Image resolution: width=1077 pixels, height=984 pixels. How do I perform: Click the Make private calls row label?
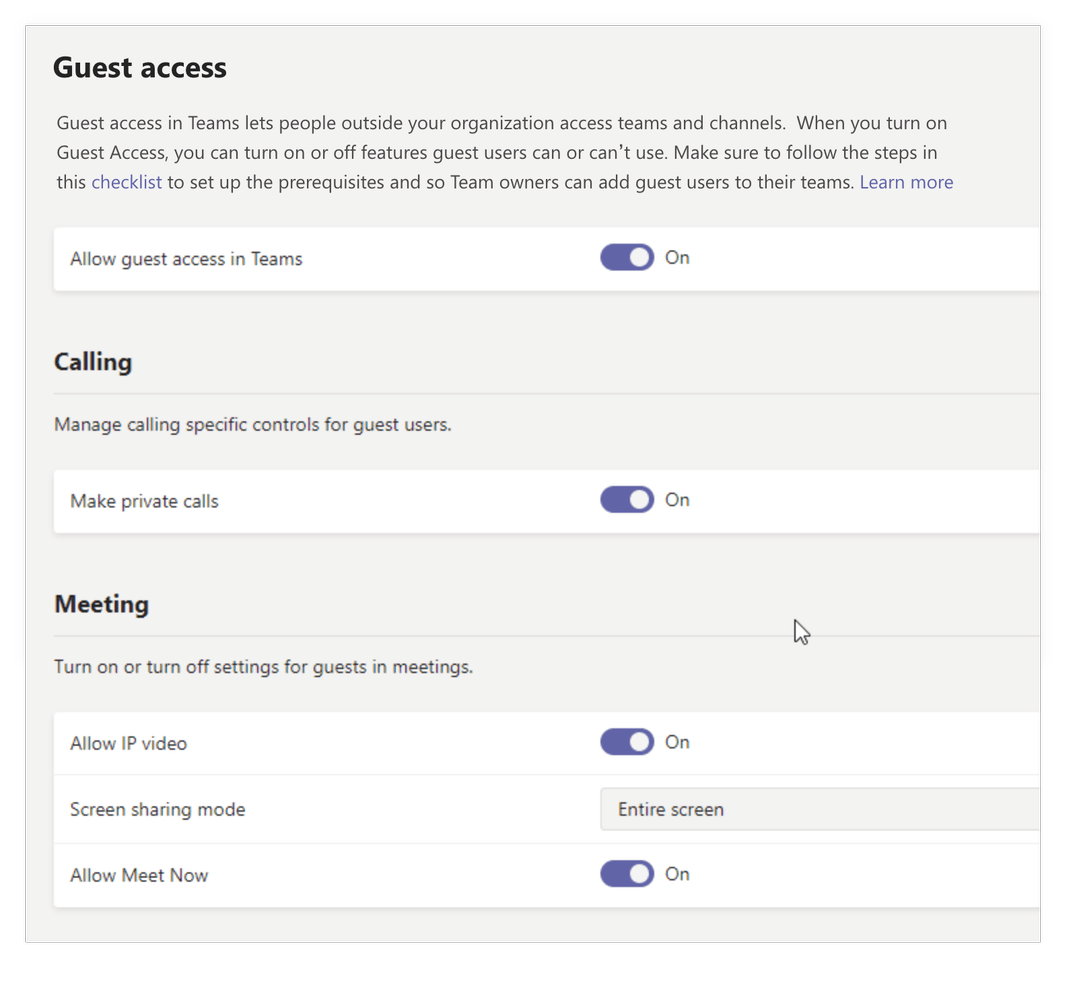pyautogui.click(x=143, y=501)
